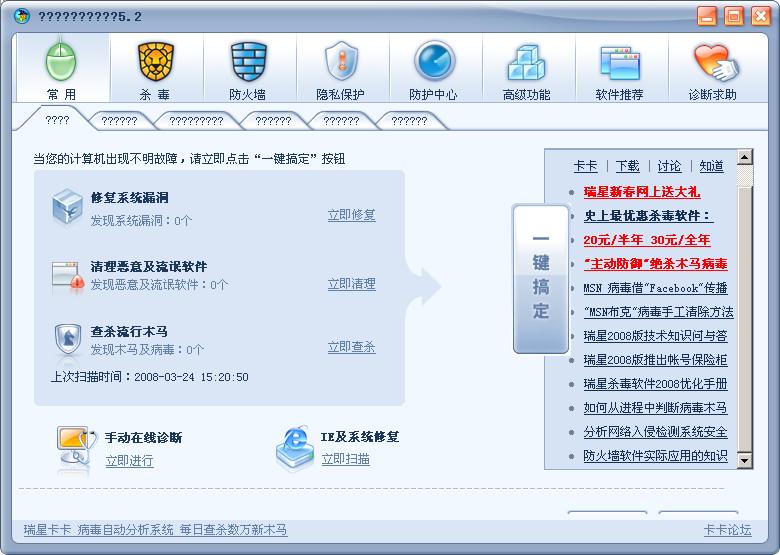Open the 隐私保护 shield section

pyautogui.click(x=341, y=68)
